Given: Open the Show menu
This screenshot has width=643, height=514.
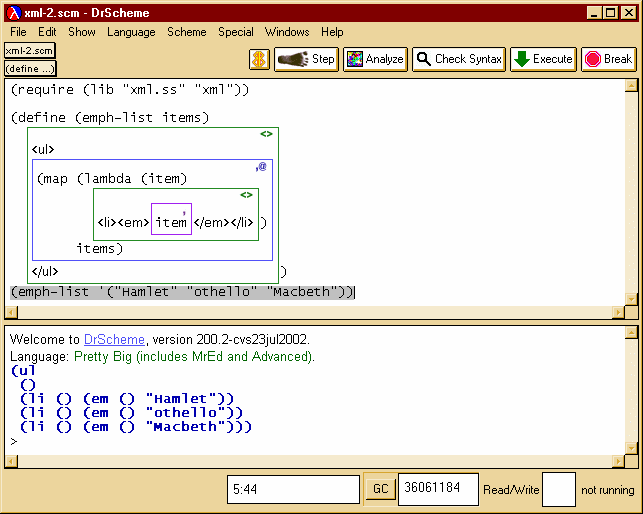Looking at the screenshot, I should point(82,32).
